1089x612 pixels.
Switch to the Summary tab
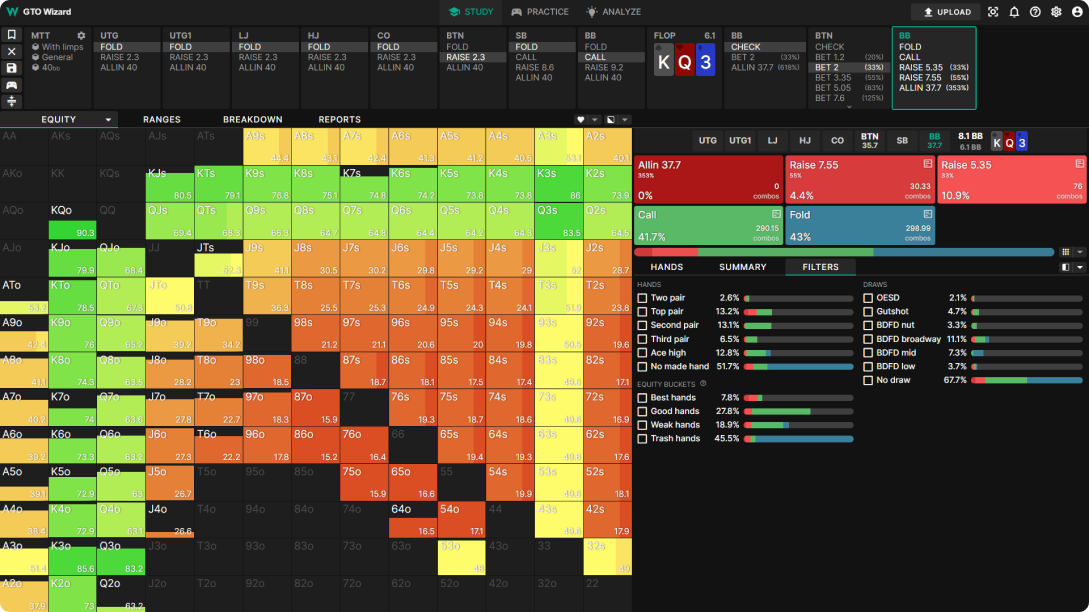[x=742, y=267]
